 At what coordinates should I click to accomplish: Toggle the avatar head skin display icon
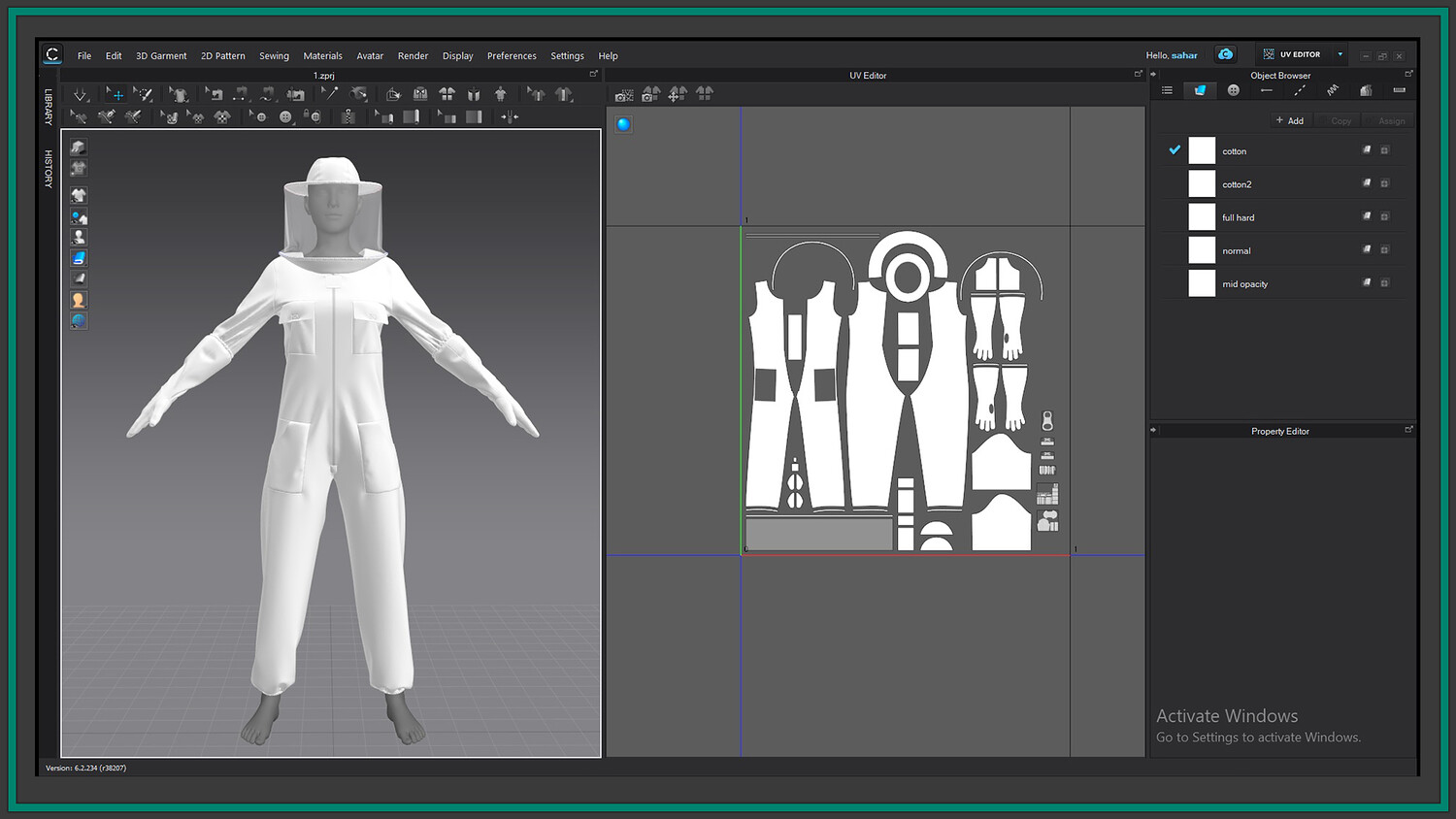(x=79, y=300)
